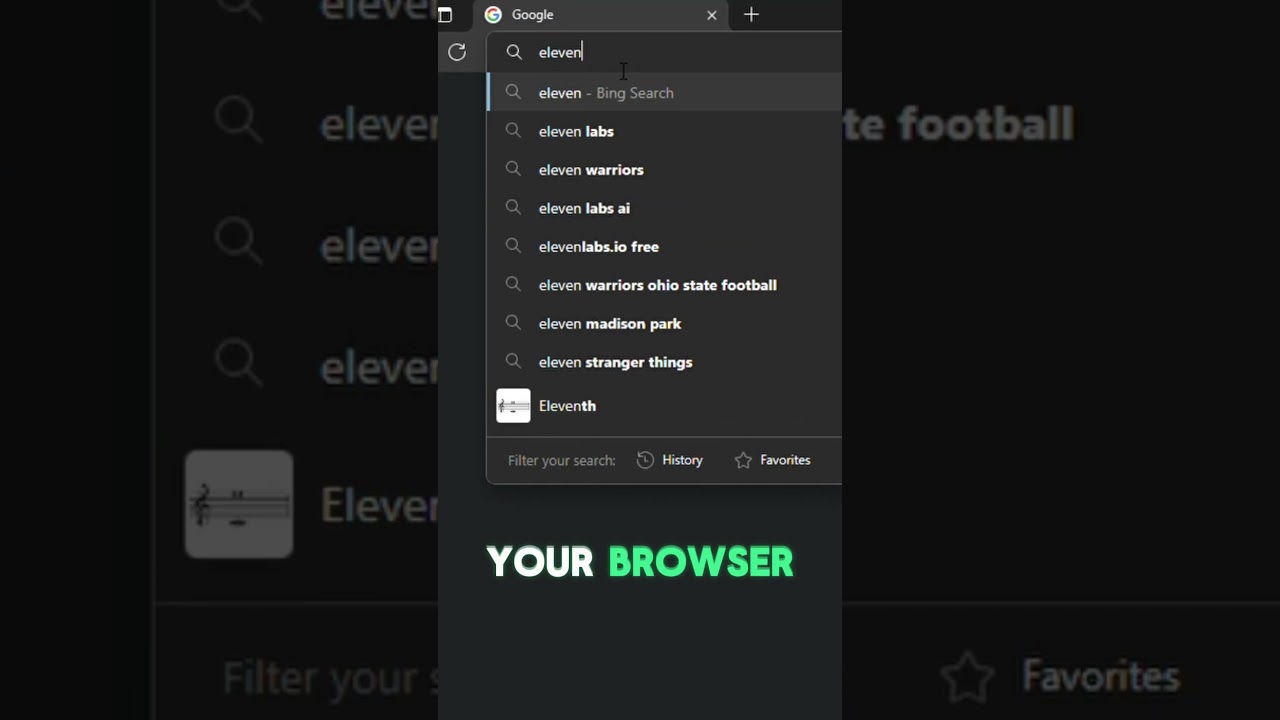Choose 'eleven - Bing Search' suggestion
Image resolution: width=1280 pixels, height=720 pixels.
coord(664,93)
